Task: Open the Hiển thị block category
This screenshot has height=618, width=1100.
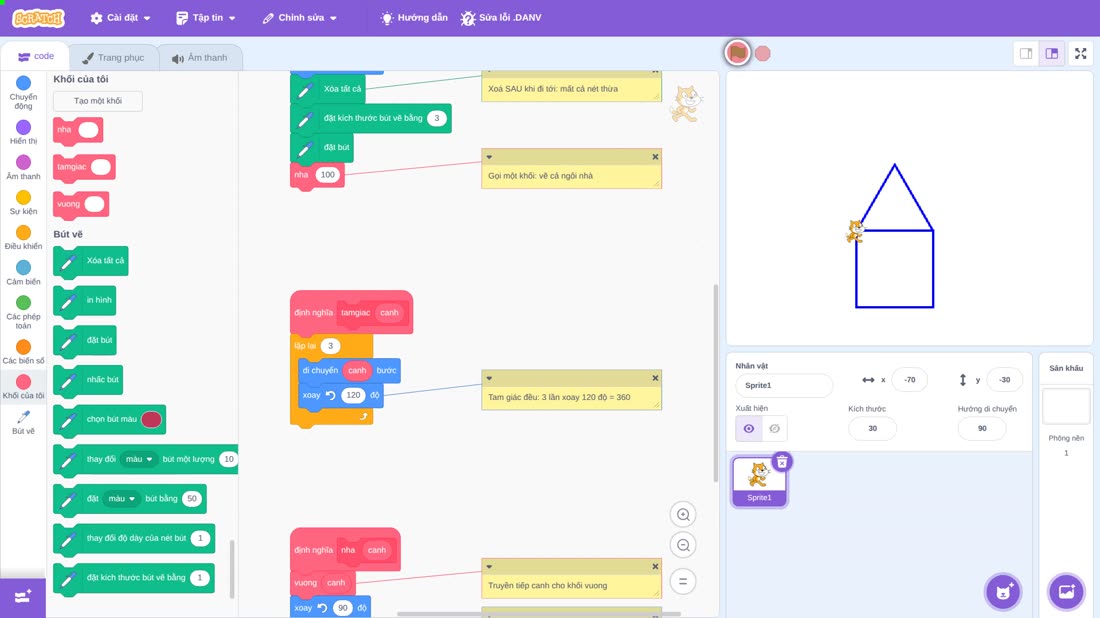Action: pyautogui.click(x=23, y=132)
